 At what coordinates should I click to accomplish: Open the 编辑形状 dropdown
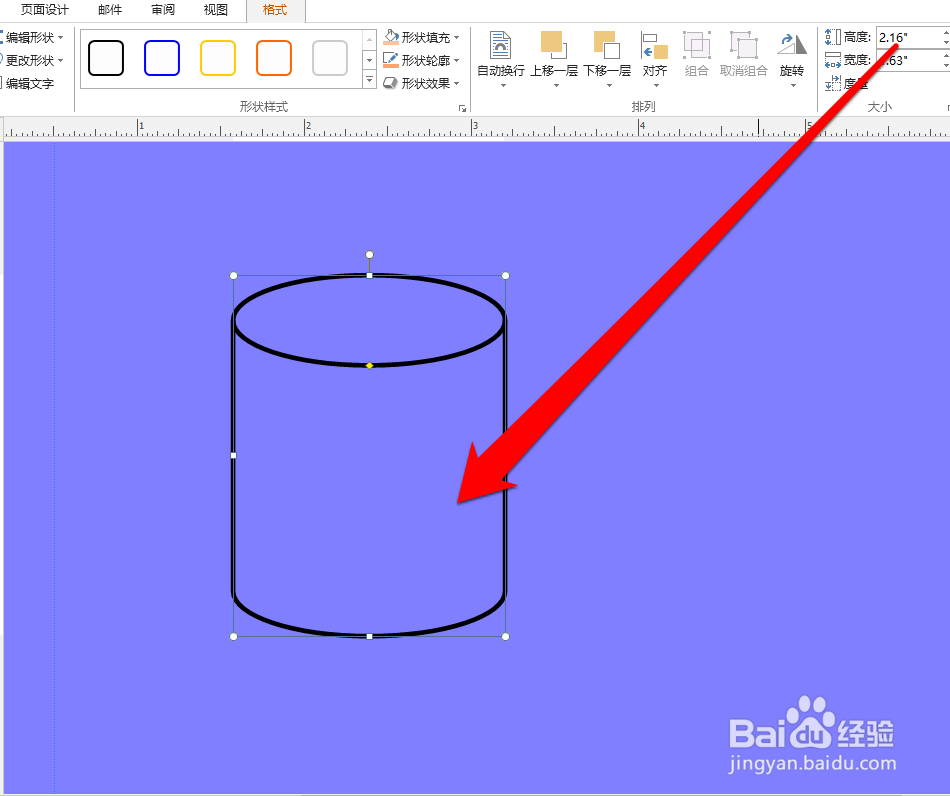[32, 38]
